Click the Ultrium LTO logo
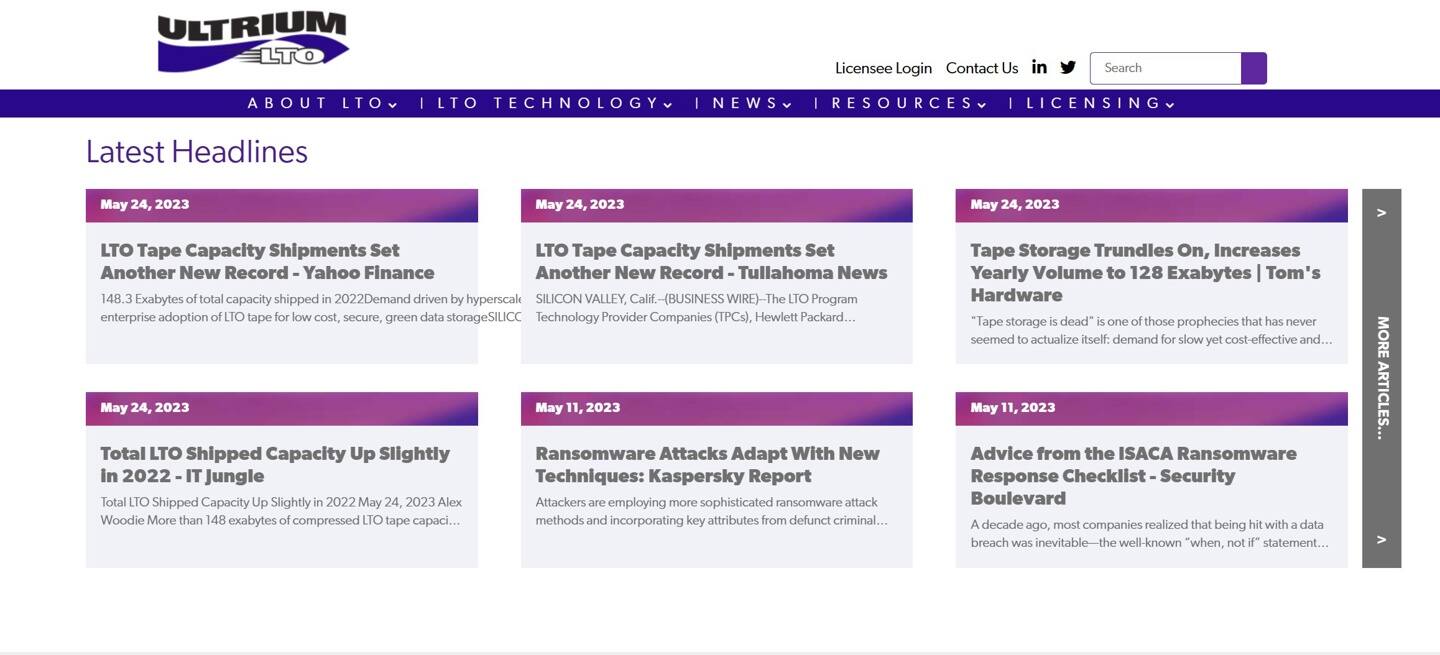 (252, 42)
